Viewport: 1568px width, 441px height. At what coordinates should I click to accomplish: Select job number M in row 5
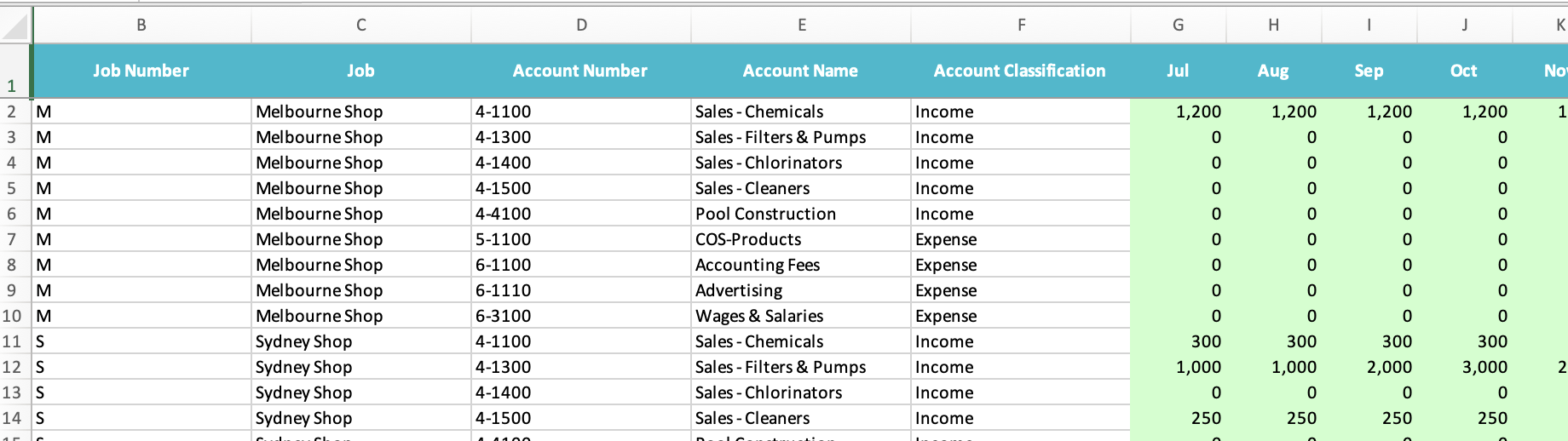click(x=141, y=188)
